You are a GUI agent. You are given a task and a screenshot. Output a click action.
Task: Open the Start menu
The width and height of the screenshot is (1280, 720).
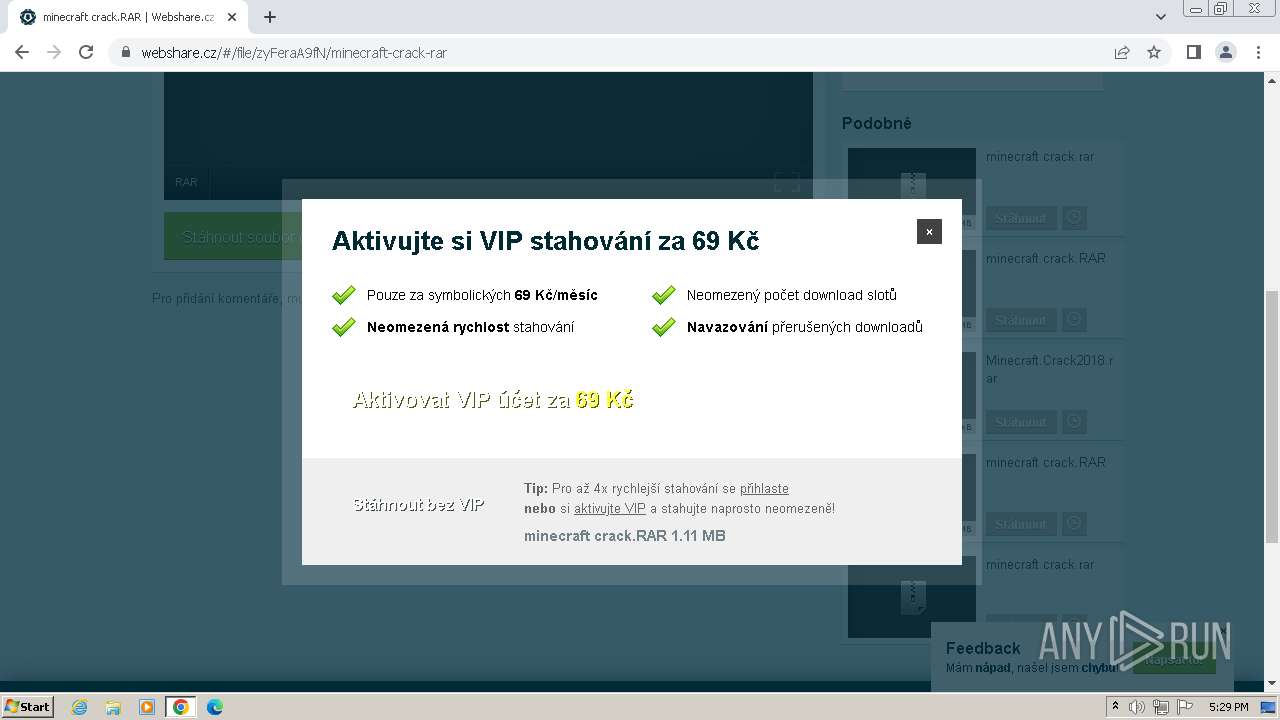point(28,707)
